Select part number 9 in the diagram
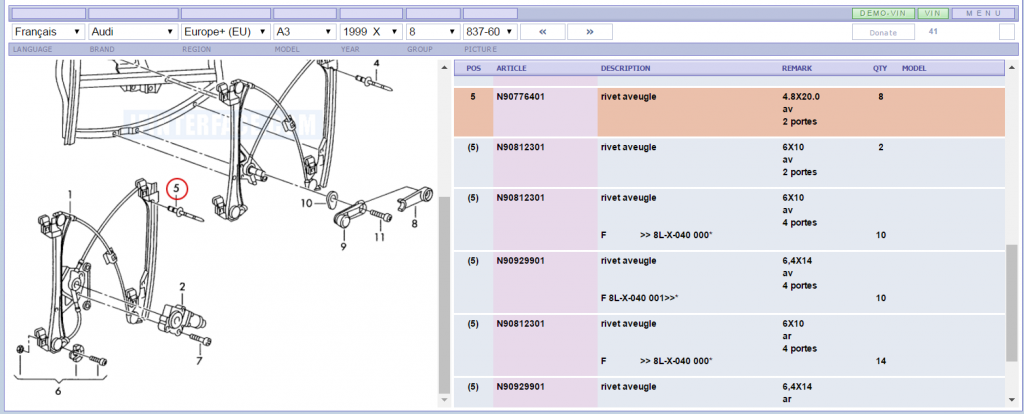This screenshot has height=414, width=1024. coord(342,246)
